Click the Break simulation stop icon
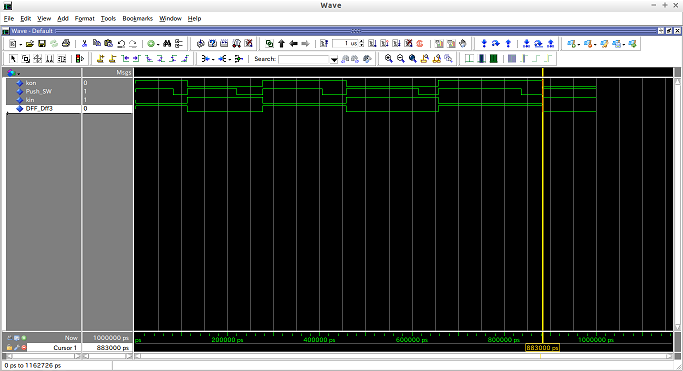The image size is (683, 371). [420, 44]
